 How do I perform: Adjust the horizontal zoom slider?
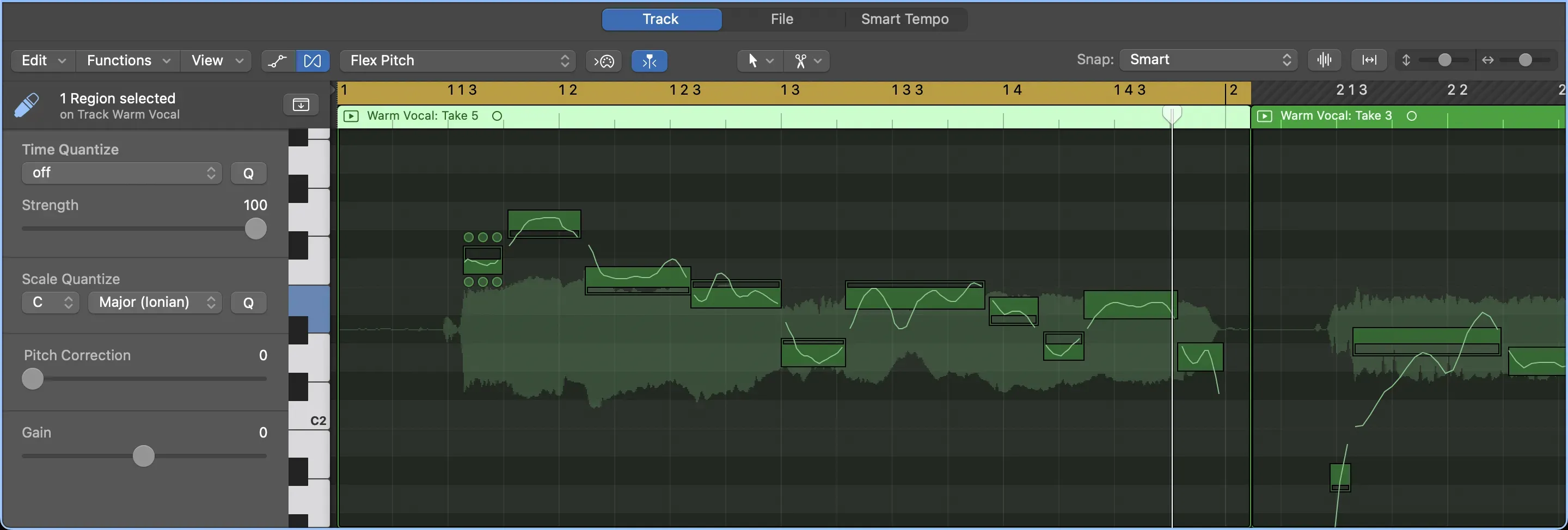[x=1525, y=60]
